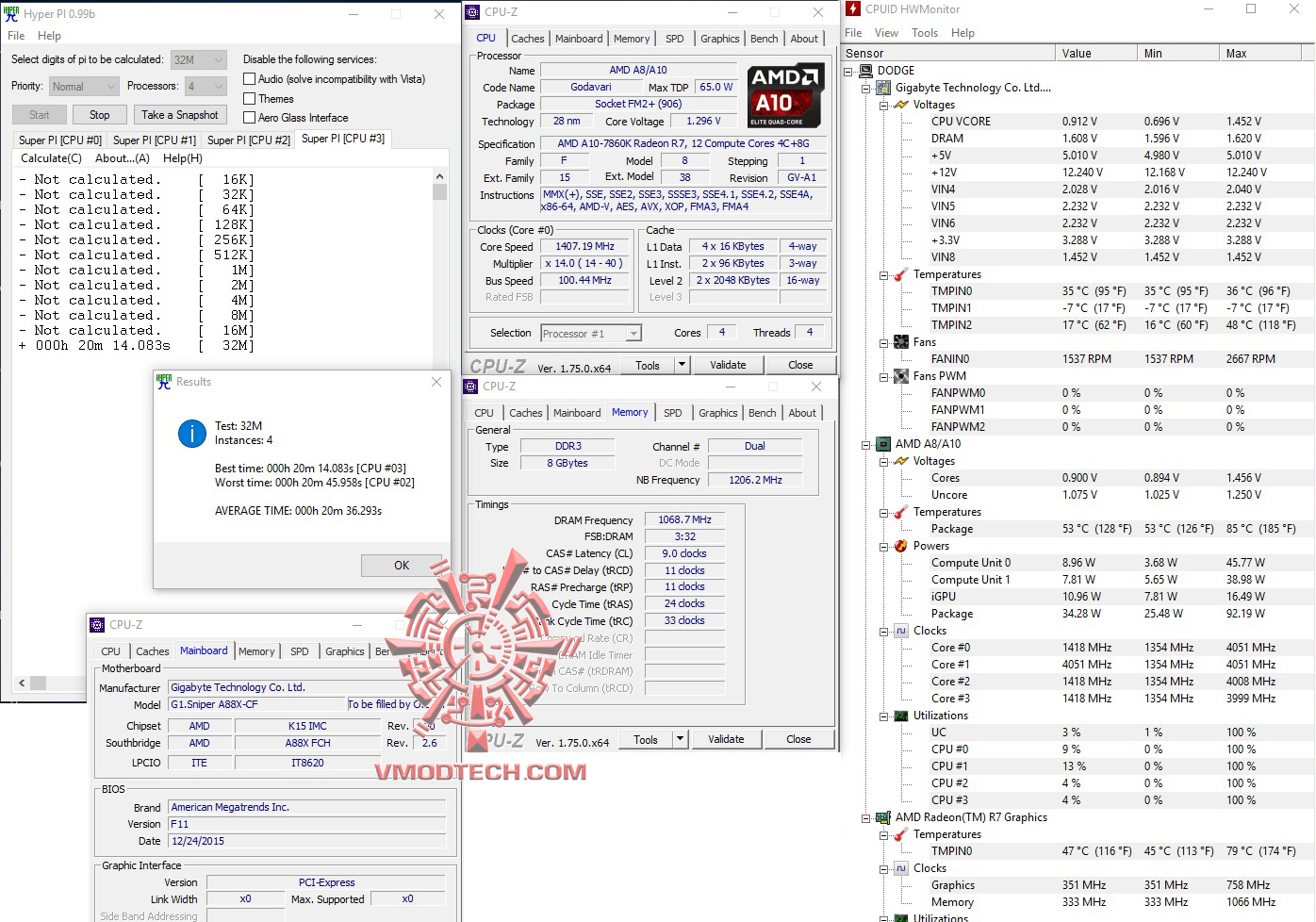Switch to Super PI [CPU #0] tab
This screenshot has width=1316, height=922.
tap(59, 140)
